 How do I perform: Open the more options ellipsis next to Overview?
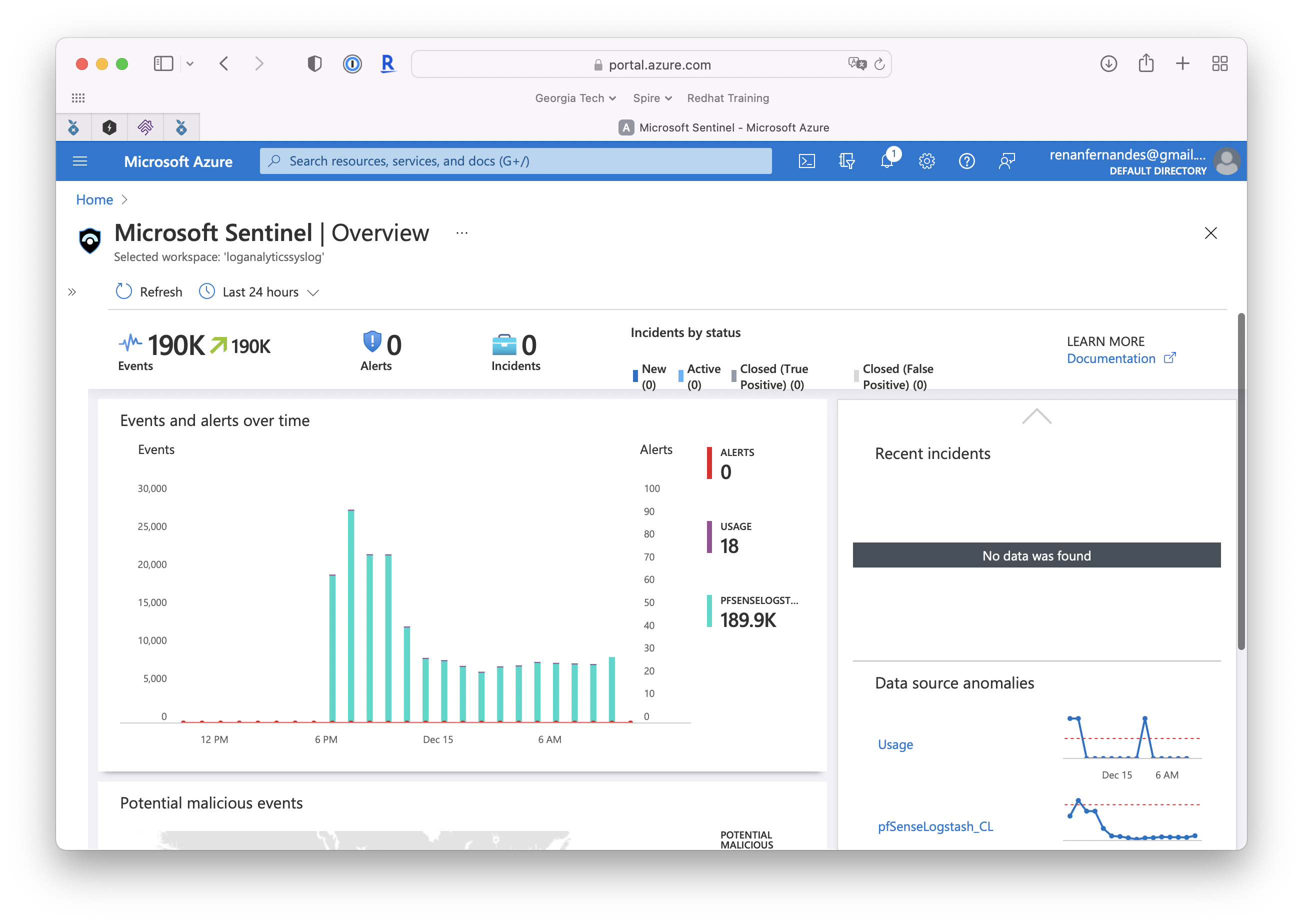tap(461, 232)
